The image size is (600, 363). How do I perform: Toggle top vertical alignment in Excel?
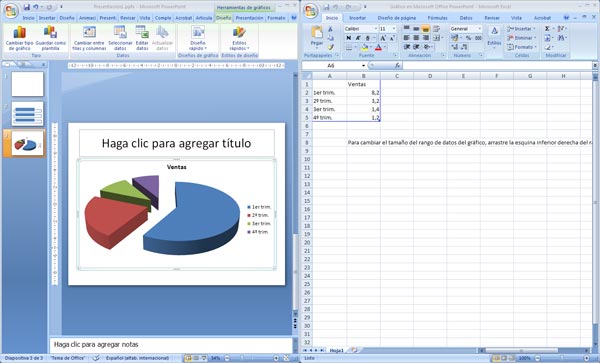point(406,29)
